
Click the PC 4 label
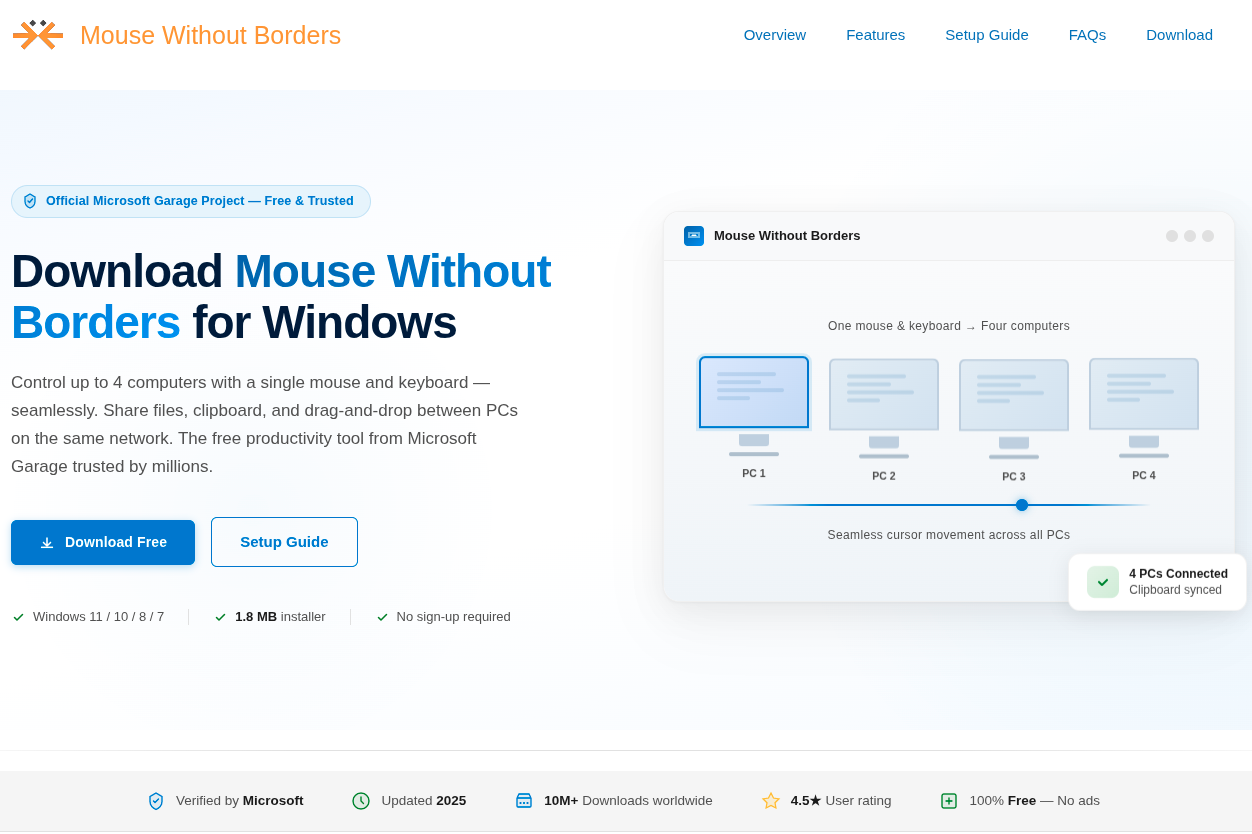pos(1144,476)
